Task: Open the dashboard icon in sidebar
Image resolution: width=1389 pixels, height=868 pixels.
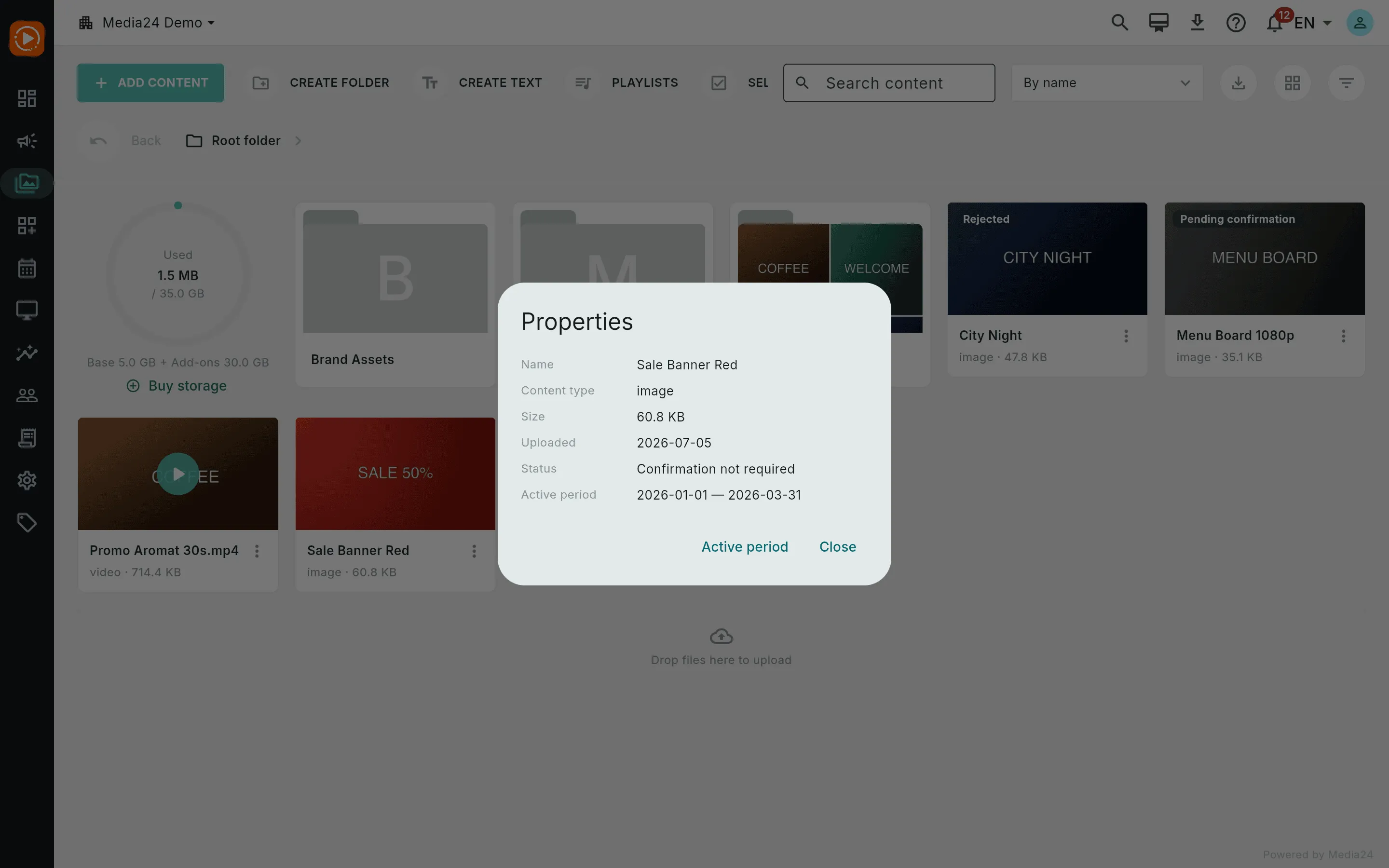Action: point(27,98)
